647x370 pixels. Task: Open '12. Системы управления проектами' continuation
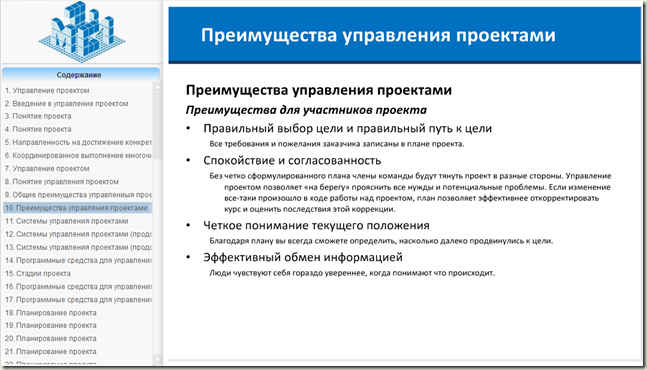point(78,234)
